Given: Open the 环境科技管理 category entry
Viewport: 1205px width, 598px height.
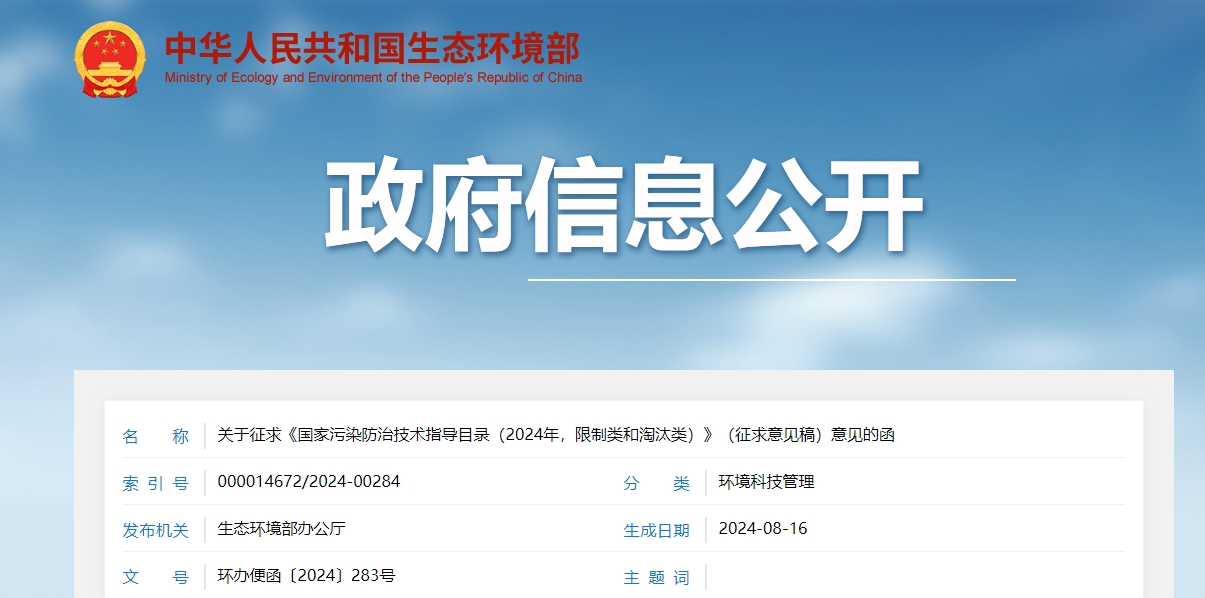Looking at the screenshot, I should [x=766, y=483].
